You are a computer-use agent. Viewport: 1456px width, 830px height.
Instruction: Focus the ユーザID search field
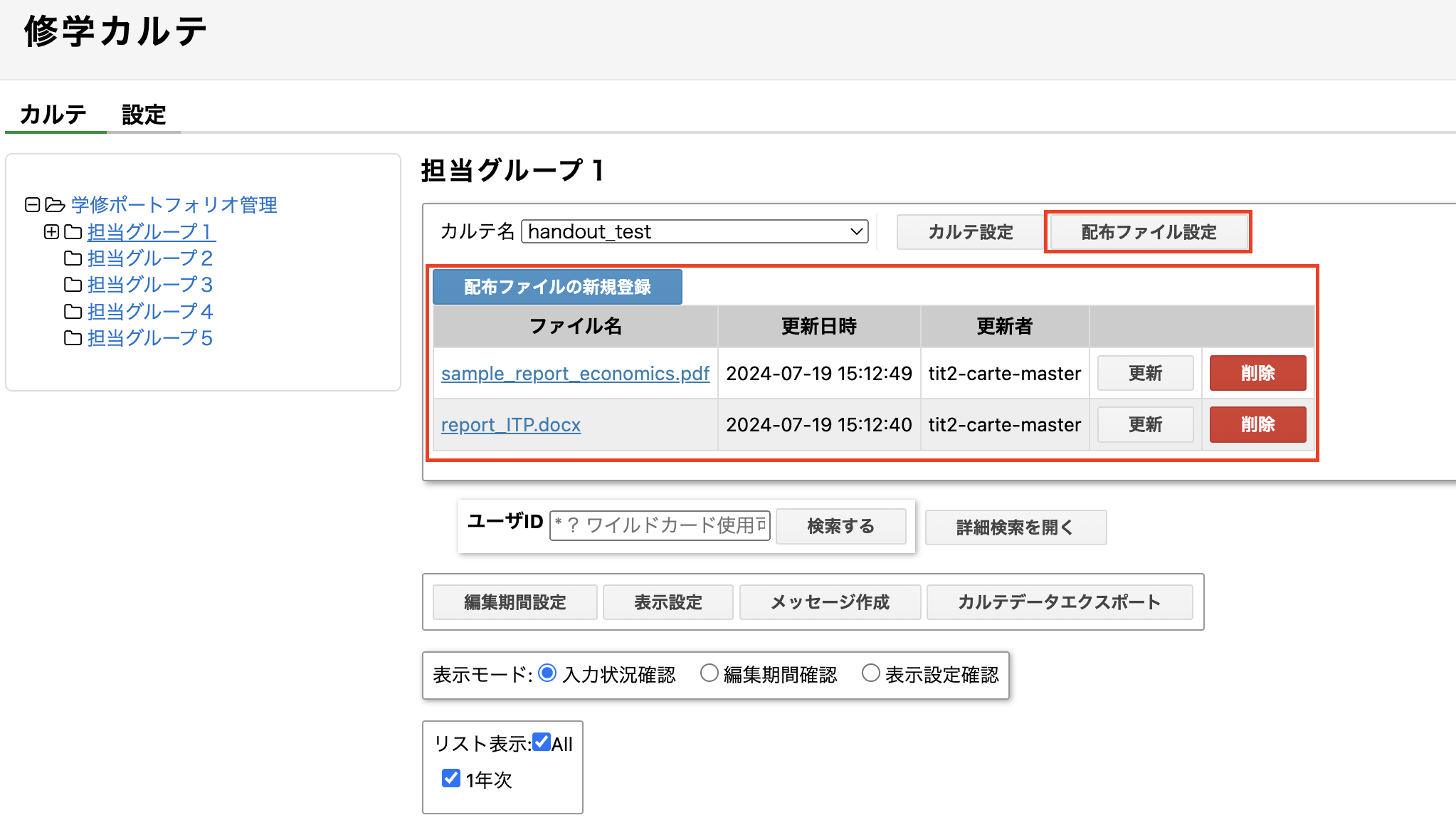pos(660,525)
